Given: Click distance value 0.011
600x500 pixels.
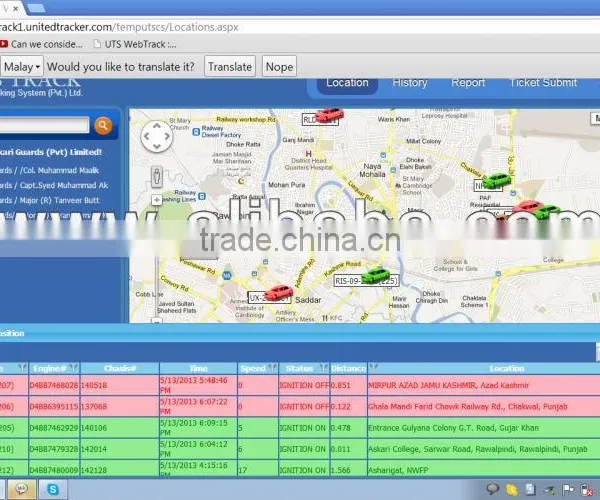Looking at the screenshot, I should [341, 449].
